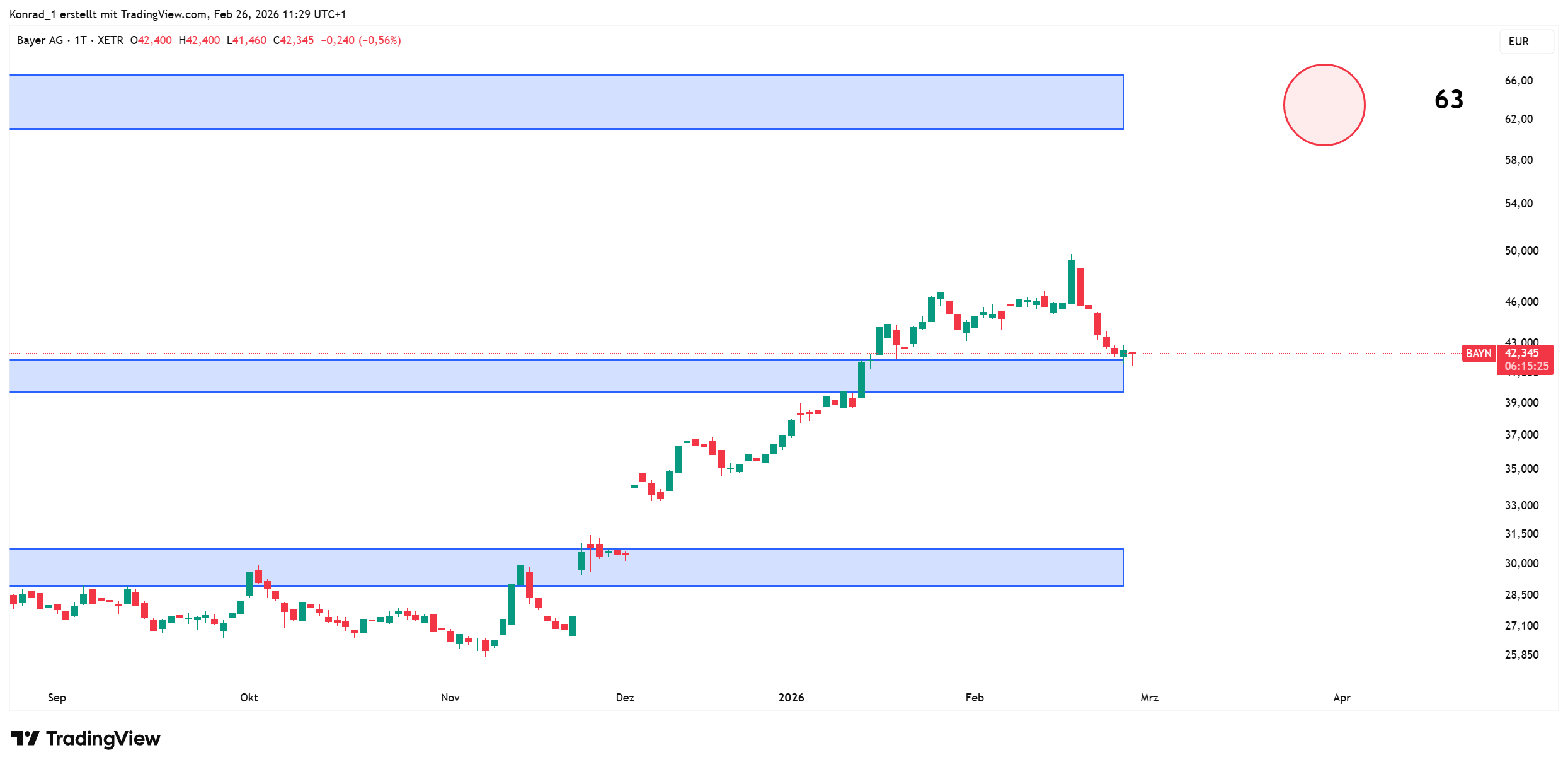Click the Okt label on time axis
Viewport: 1568px width, 767px height.
pyautogui.click(x=249, y=697)
